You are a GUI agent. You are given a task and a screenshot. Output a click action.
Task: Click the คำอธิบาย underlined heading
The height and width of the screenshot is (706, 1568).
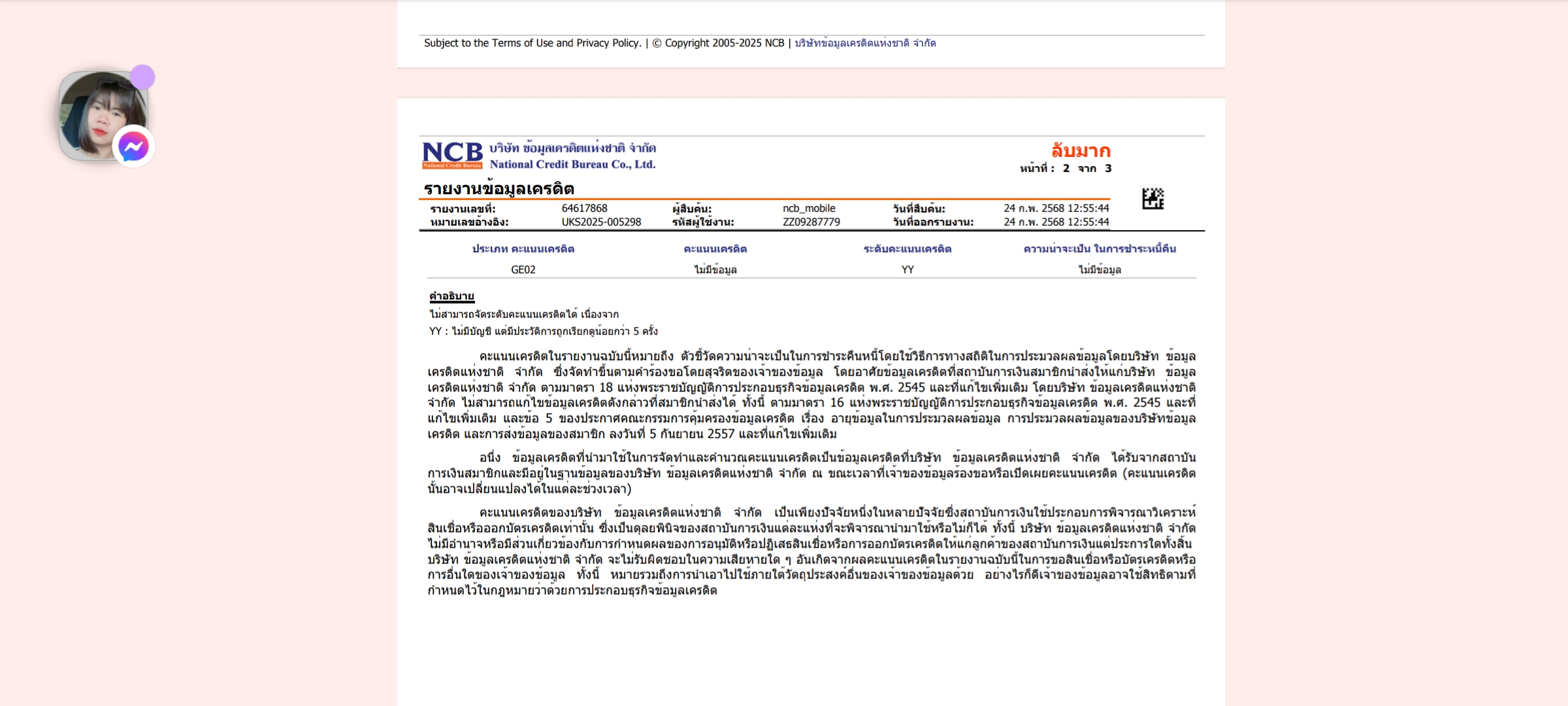(451, 296)
